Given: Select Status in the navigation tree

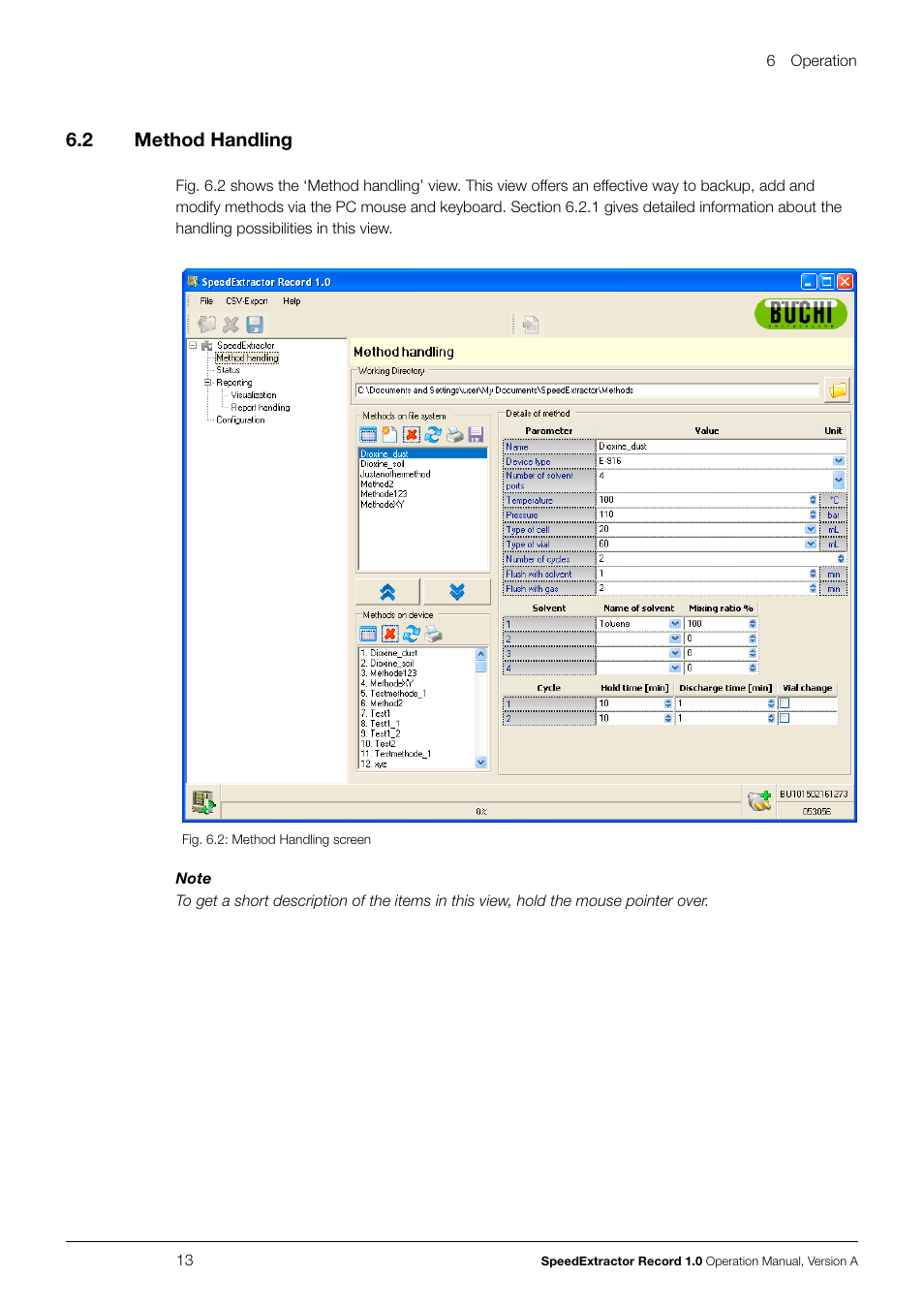Looking at the screenshot, I should (228, 370).
